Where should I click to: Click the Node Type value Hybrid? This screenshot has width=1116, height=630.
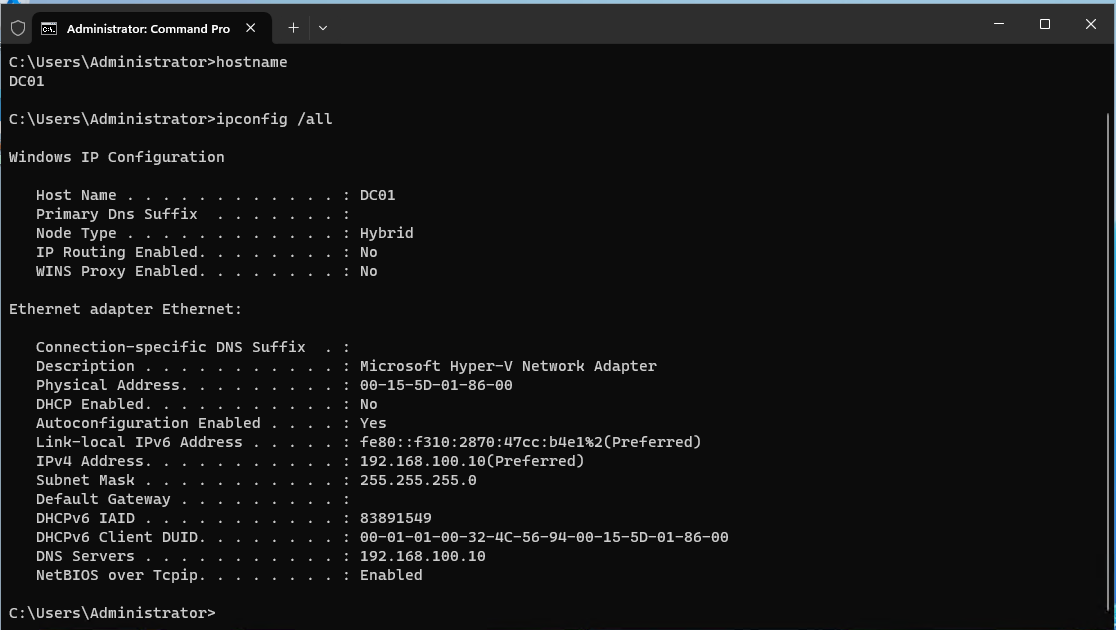(x=386, y=233)
